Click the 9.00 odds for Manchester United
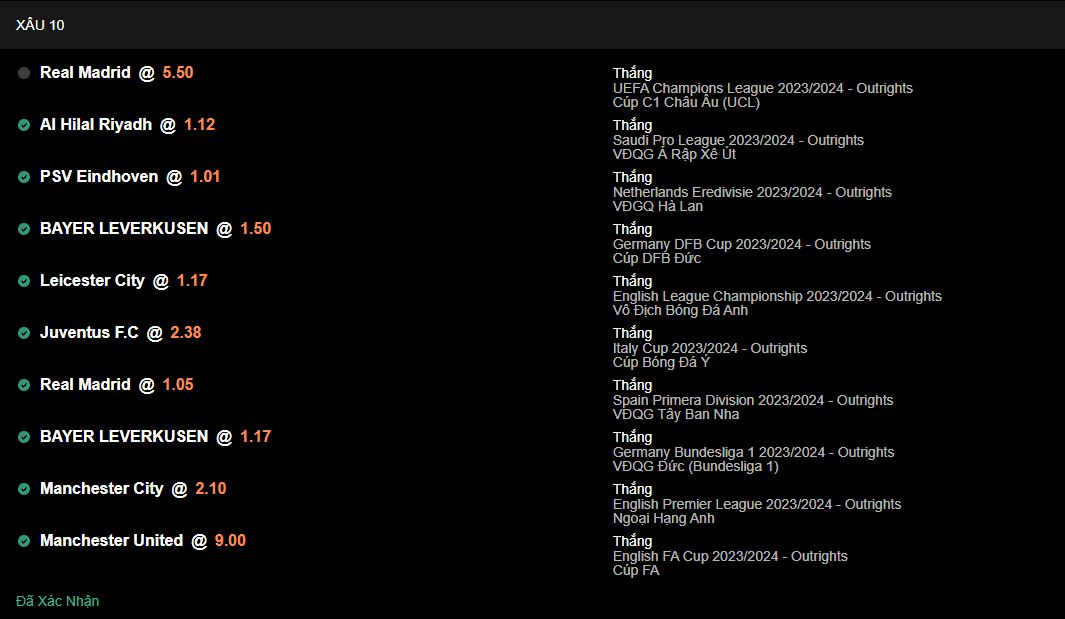Viewport: 1065px width, 619px height. [230, 541]
